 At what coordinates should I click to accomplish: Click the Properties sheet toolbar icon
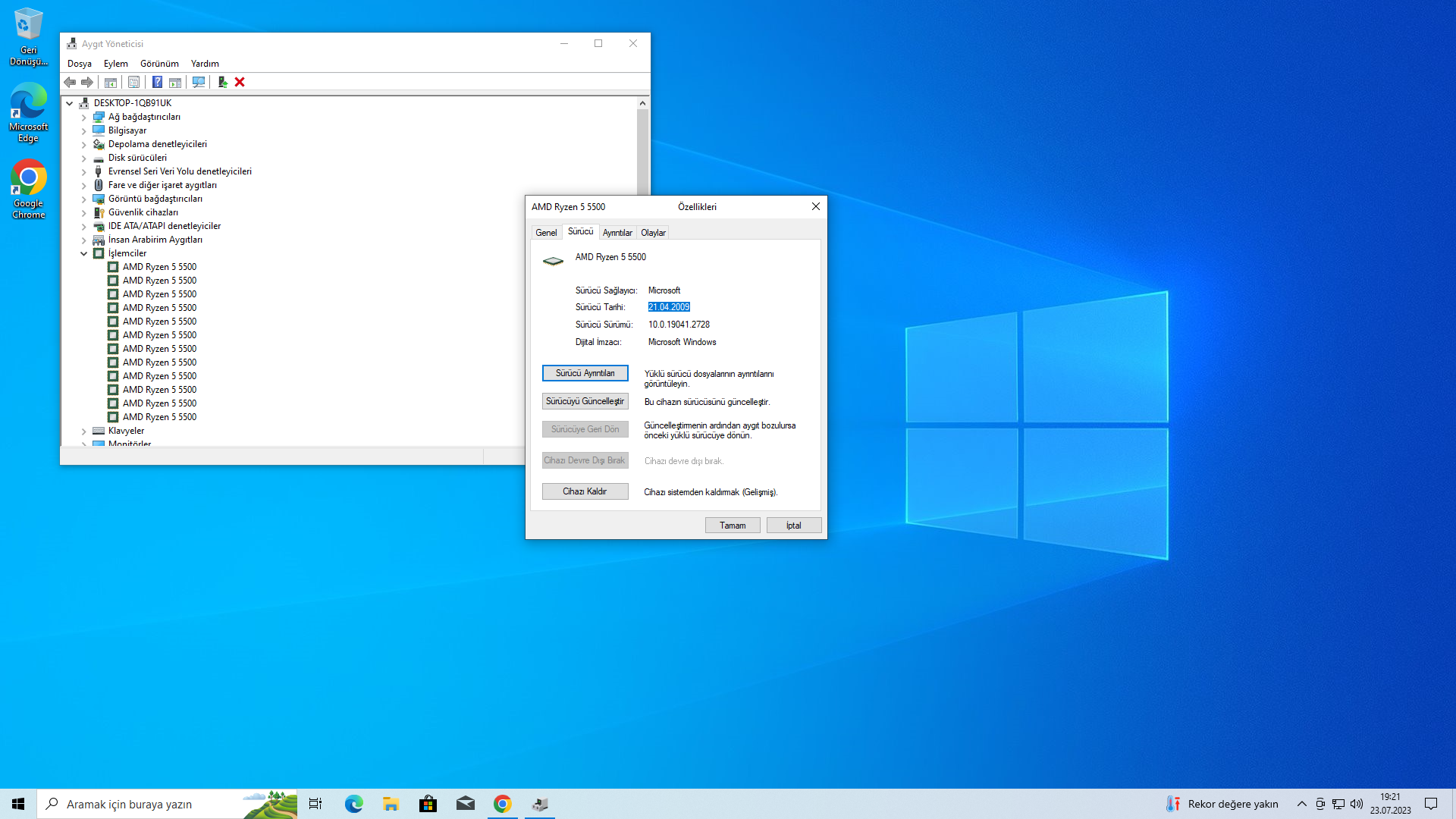click(133, 82)
